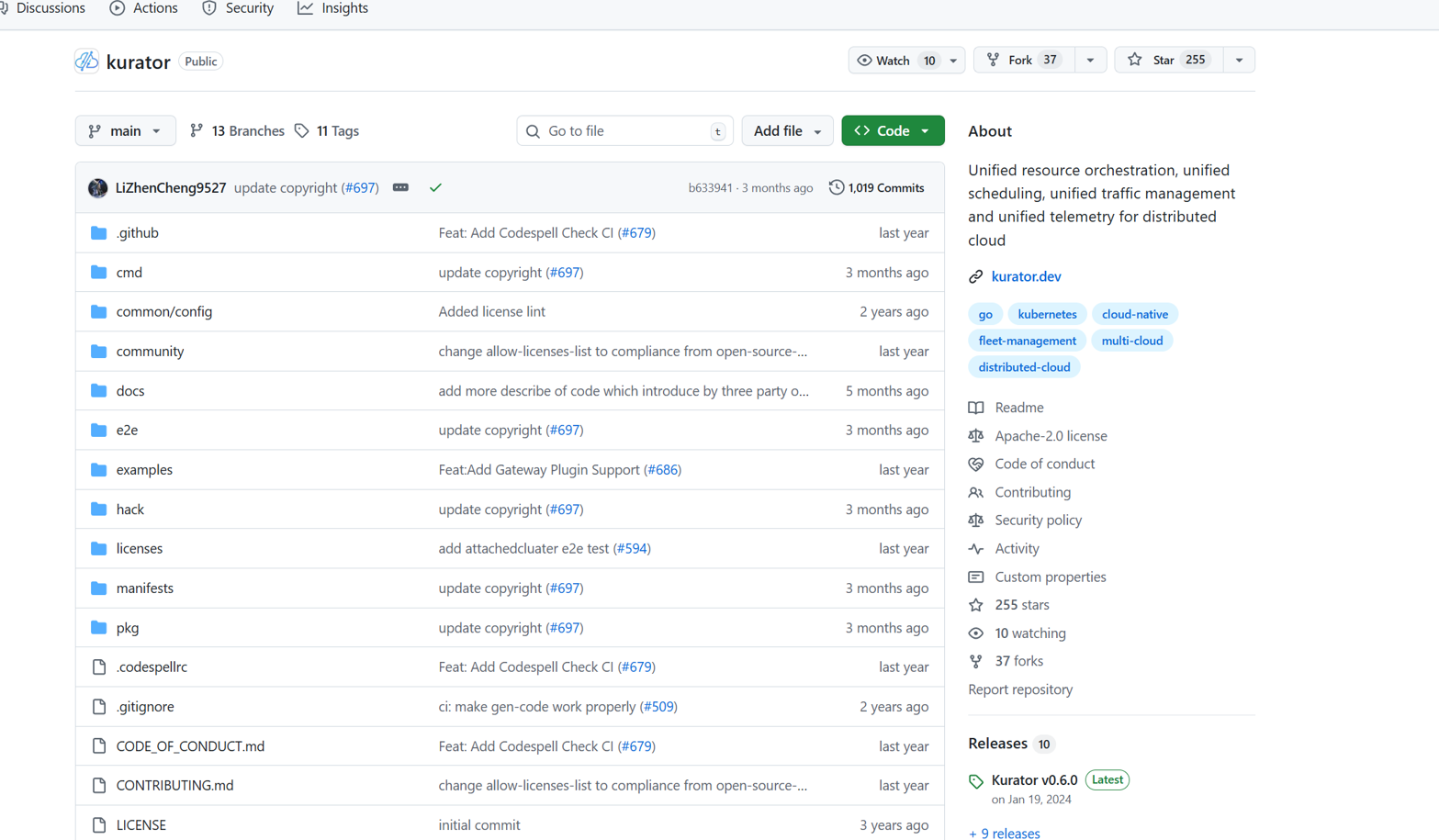
Task: Expand the commit message ellipsis button
Action: [x=400, y=187]
